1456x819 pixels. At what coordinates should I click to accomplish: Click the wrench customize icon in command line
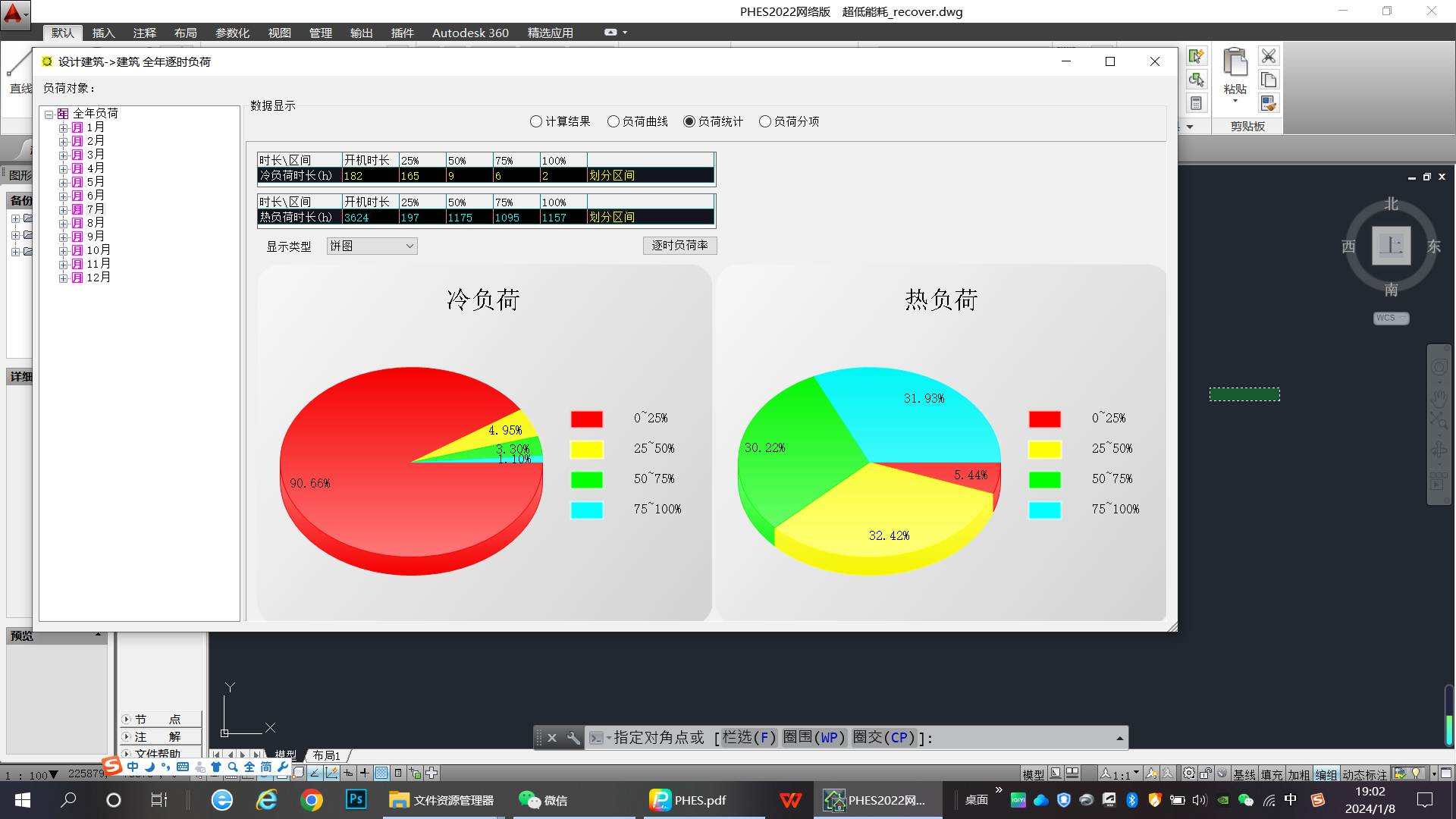click(573, 738)
